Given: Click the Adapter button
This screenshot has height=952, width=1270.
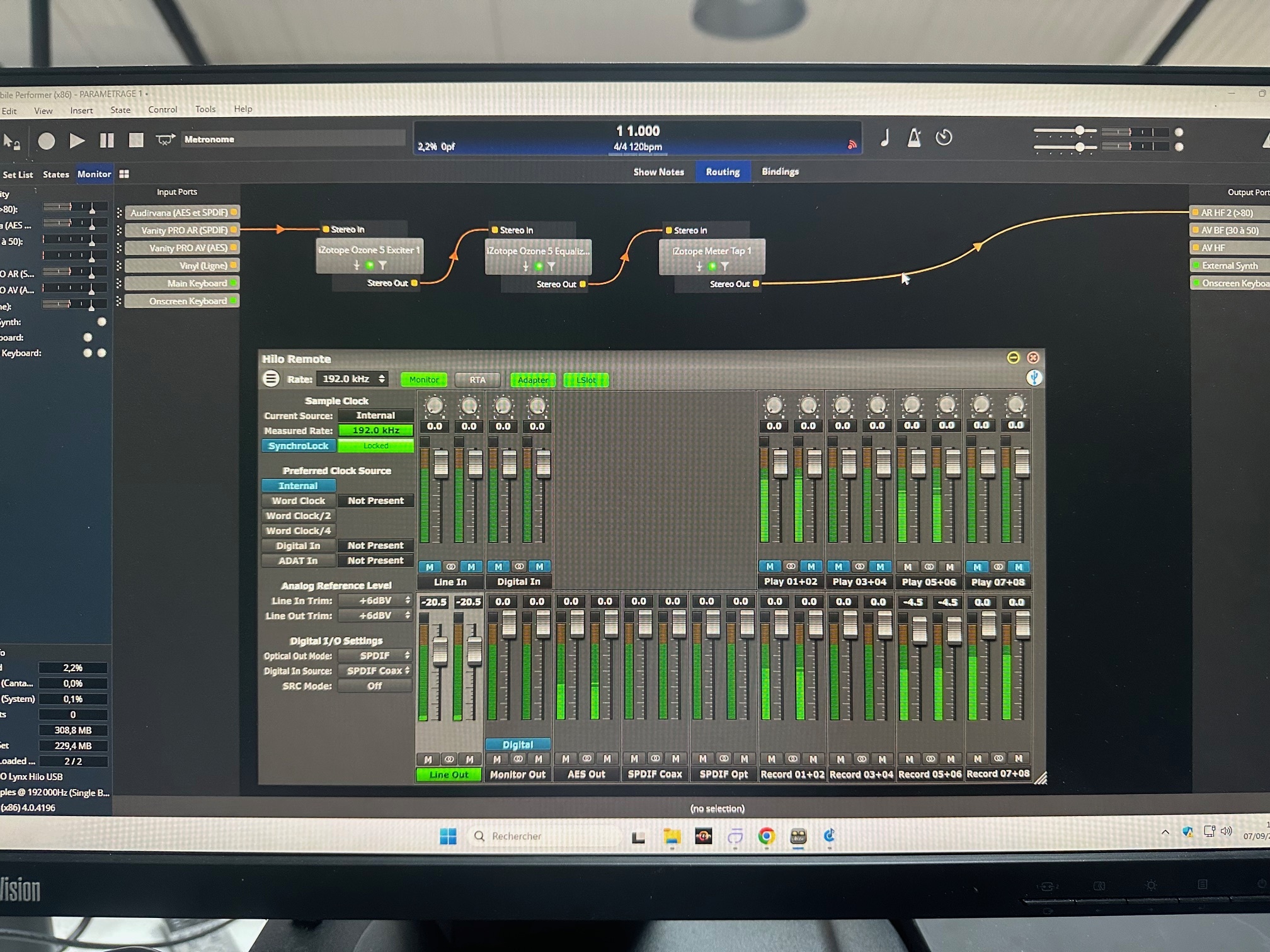Looking at the screenshot, I should point(533,380).
